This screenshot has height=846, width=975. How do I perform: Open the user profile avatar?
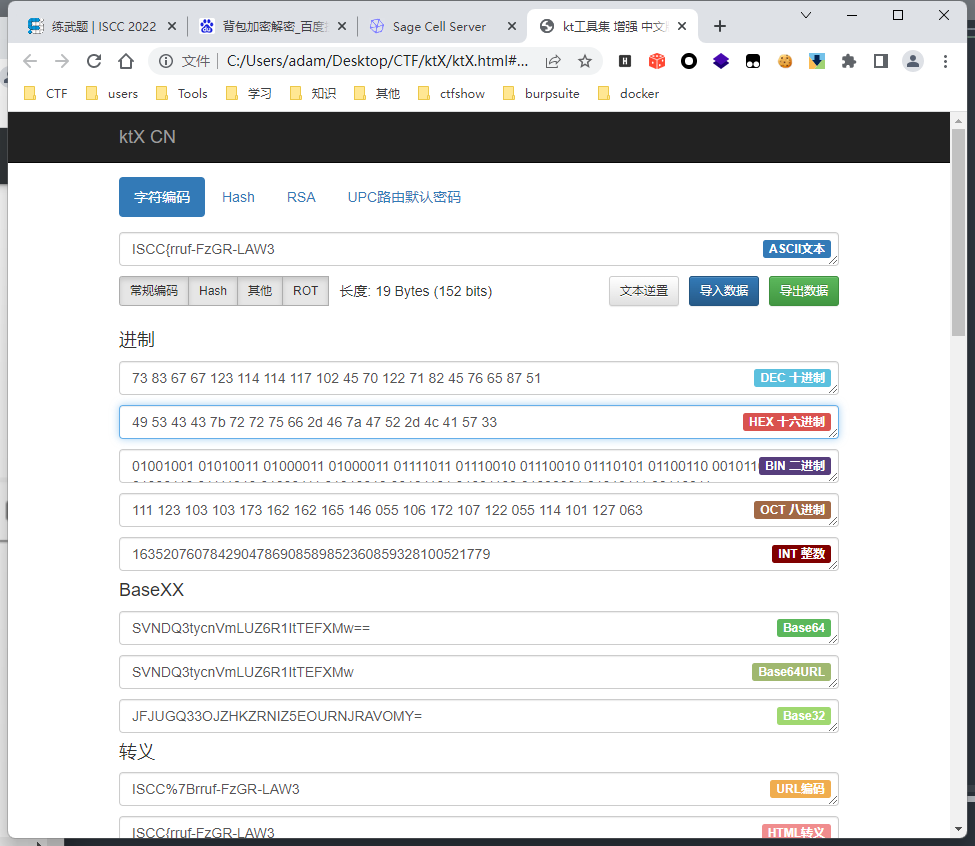click(x=913, y=61)
